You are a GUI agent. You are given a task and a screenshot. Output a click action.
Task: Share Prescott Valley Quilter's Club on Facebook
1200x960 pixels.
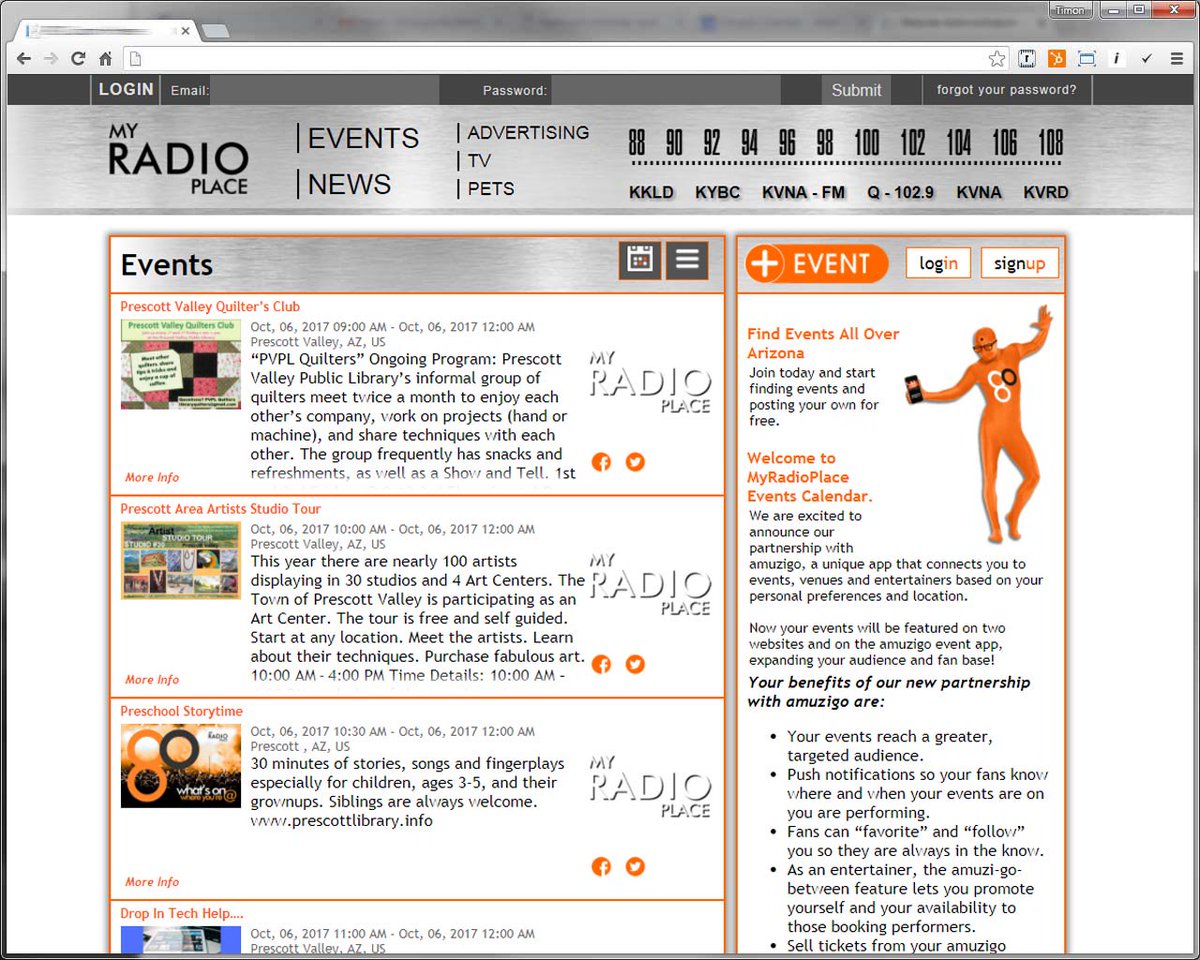coord(601,462)
